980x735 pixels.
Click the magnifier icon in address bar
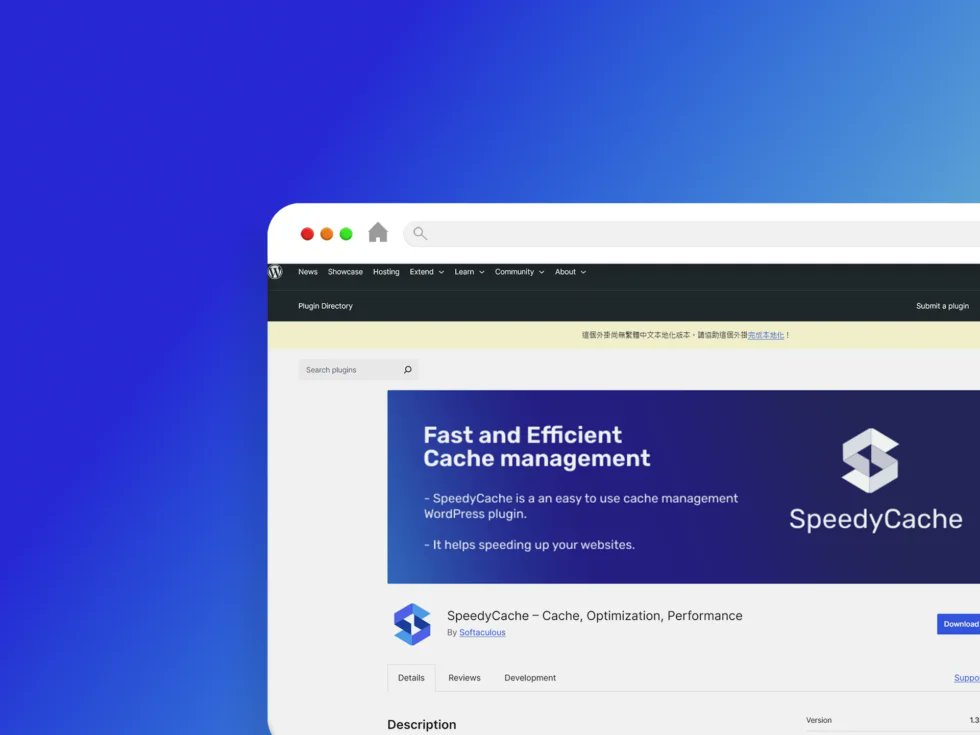pyautogui.click(x=420, y=234)
